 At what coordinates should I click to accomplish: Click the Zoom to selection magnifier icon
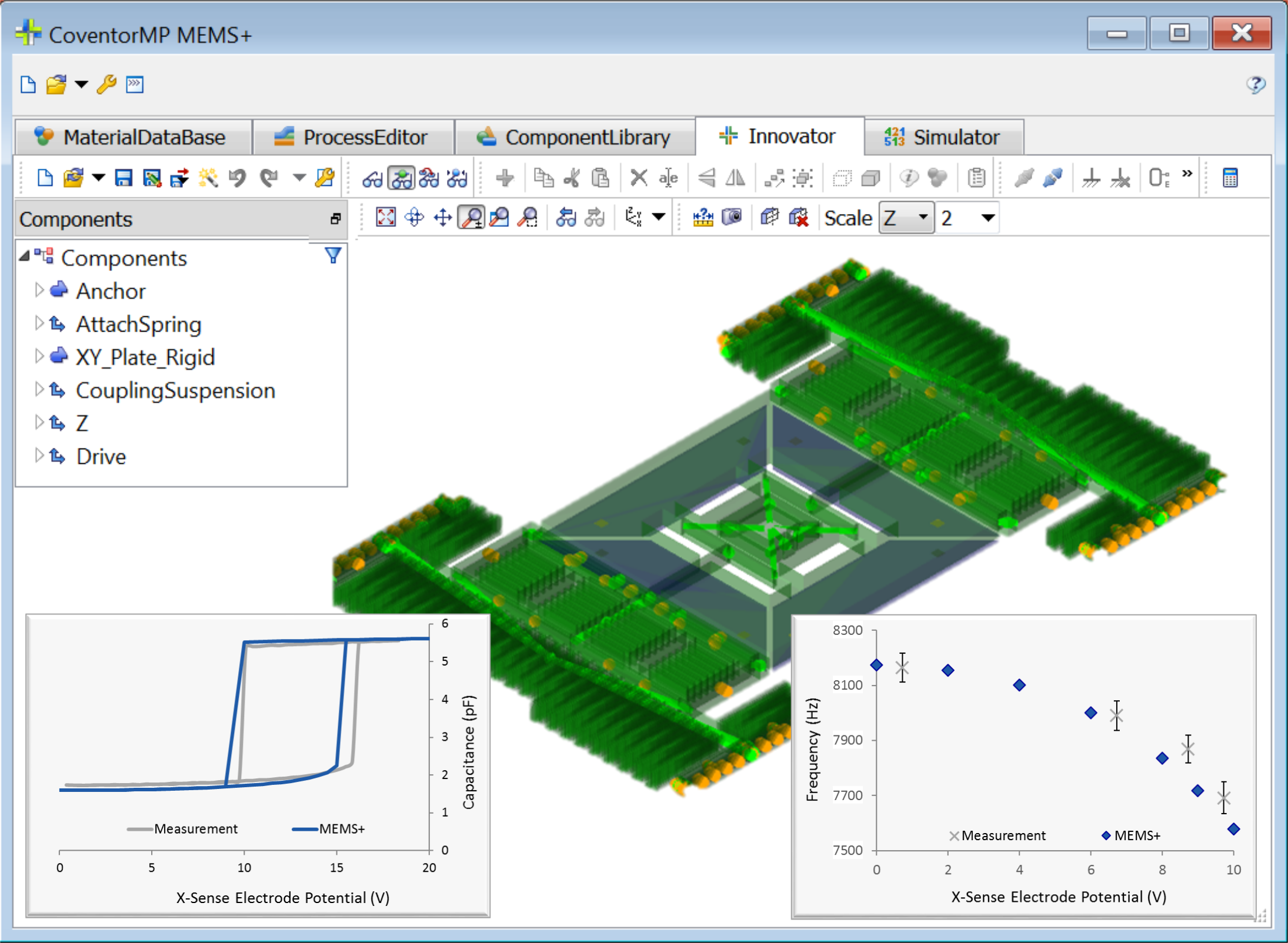[528, 218]
